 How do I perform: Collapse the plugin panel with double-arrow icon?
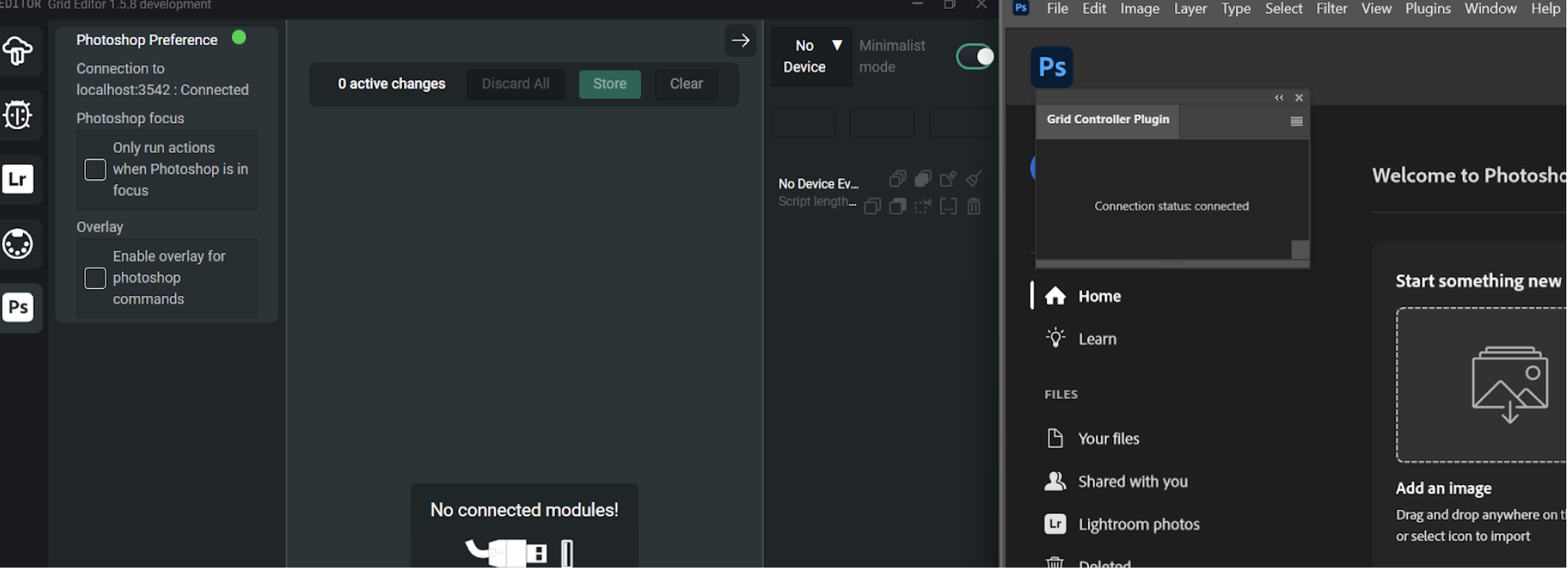pos(1279,98)
